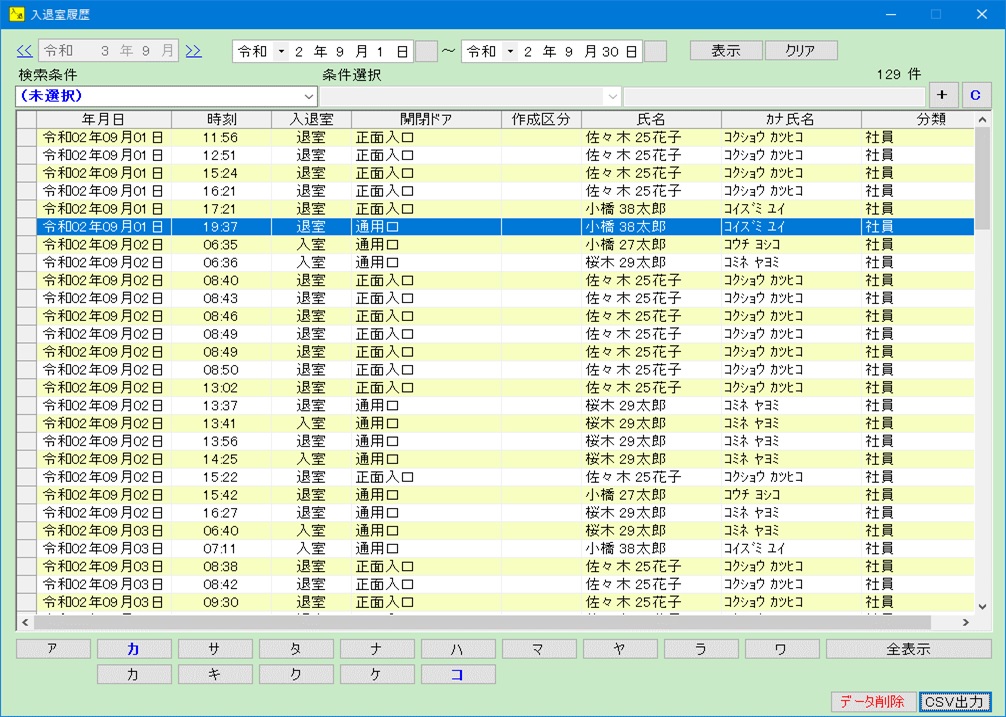Filter names by サ kana button
This screenshot has height=717, width=1006.
[214, 649]
